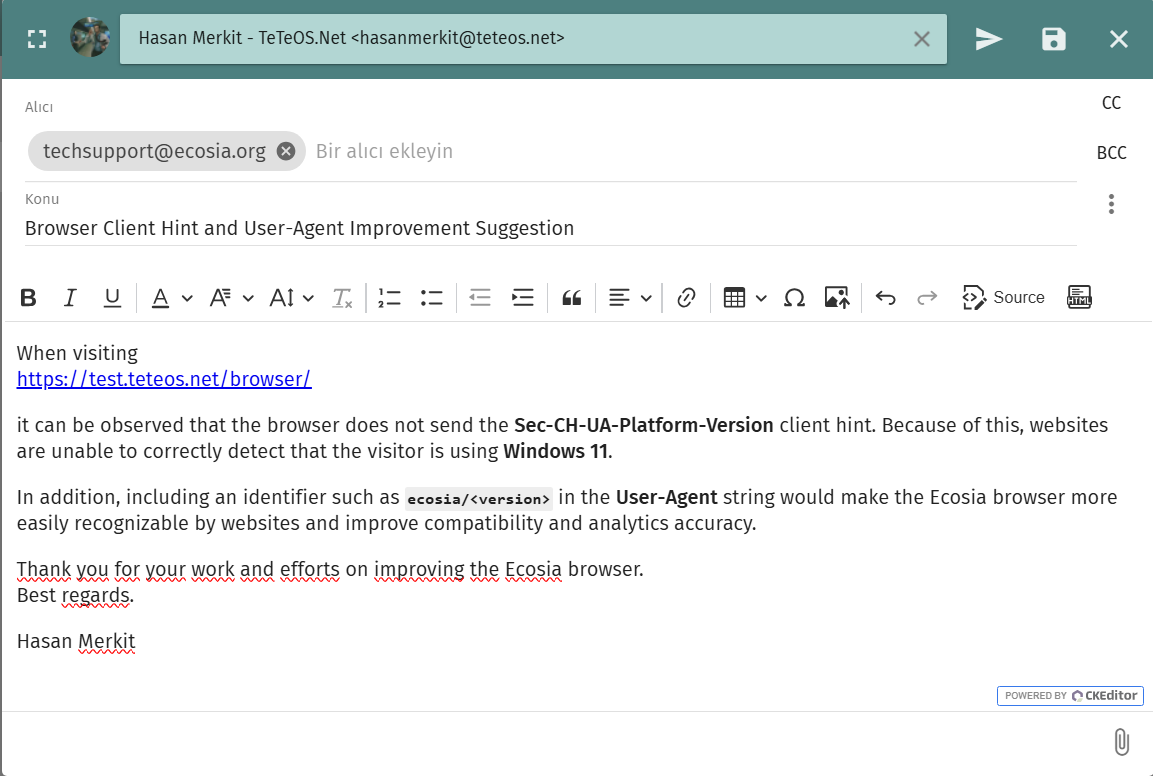The height and width of the screenshot is (776, 1153).
Task: Click the Best regards line
Action: [75, 595]
